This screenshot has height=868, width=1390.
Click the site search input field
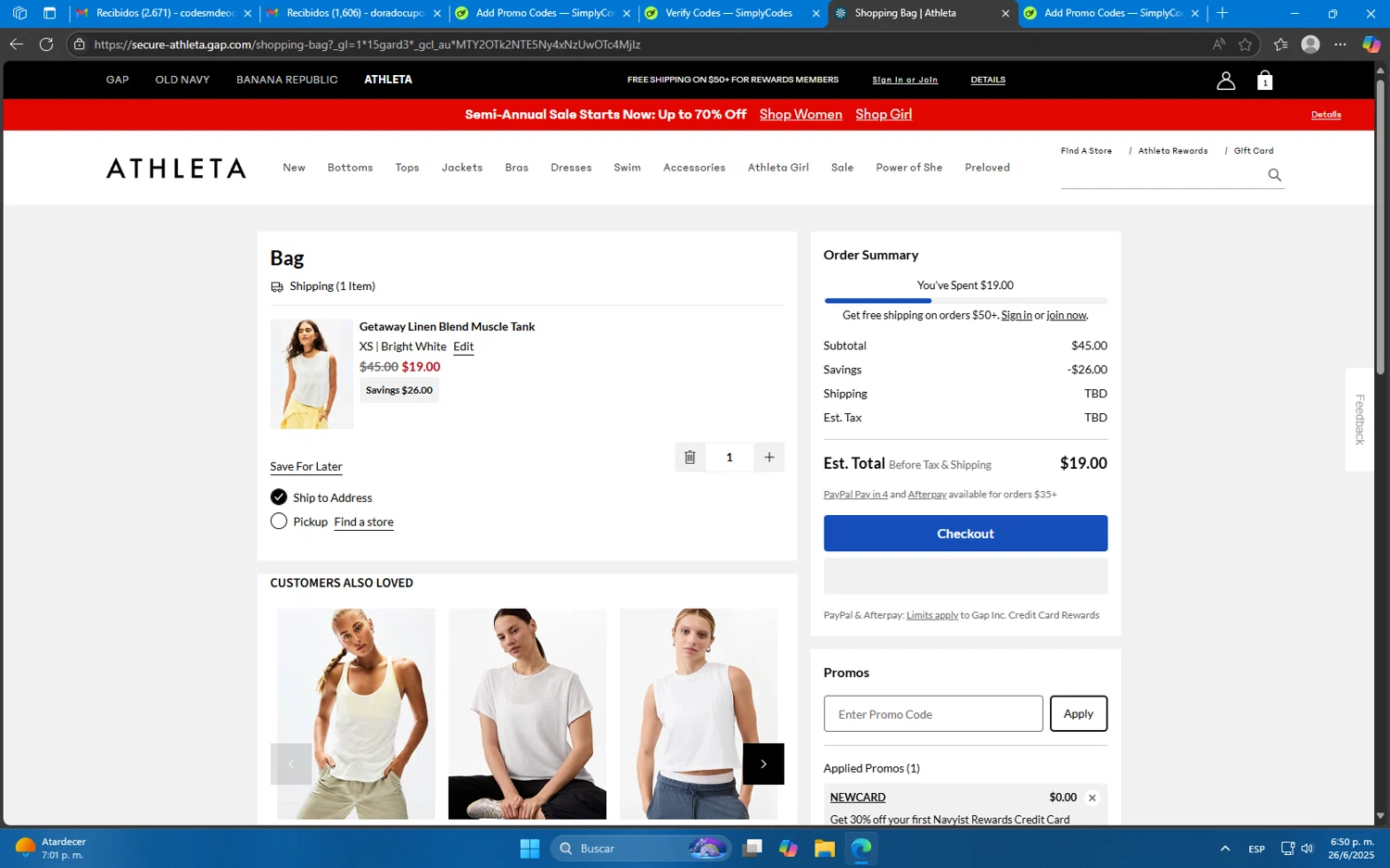tap(1163, 175)
